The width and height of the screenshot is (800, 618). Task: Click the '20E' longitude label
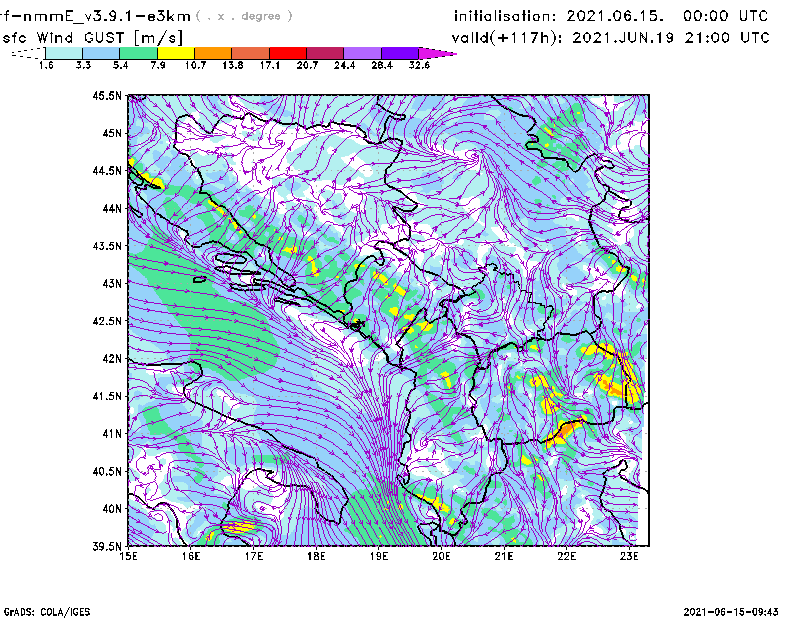pos(441,556)
